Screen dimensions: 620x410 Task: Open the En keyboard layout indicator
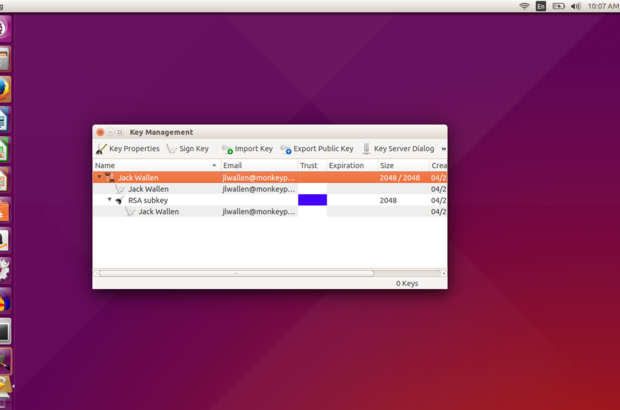point(541,6)
